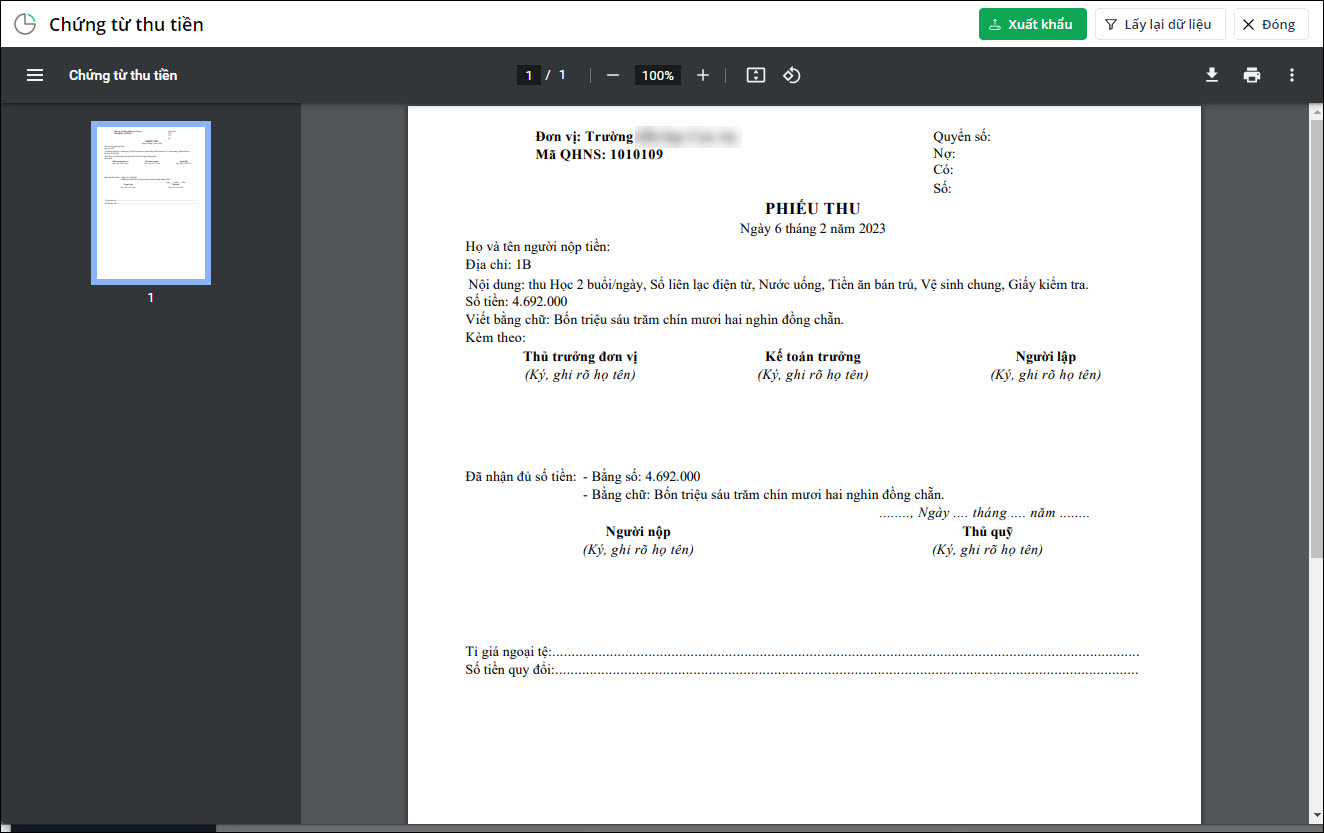Click 'Quyển số:' label
Image resolution: width=1324 pixels, height=833 pixels.
[962, 137]
